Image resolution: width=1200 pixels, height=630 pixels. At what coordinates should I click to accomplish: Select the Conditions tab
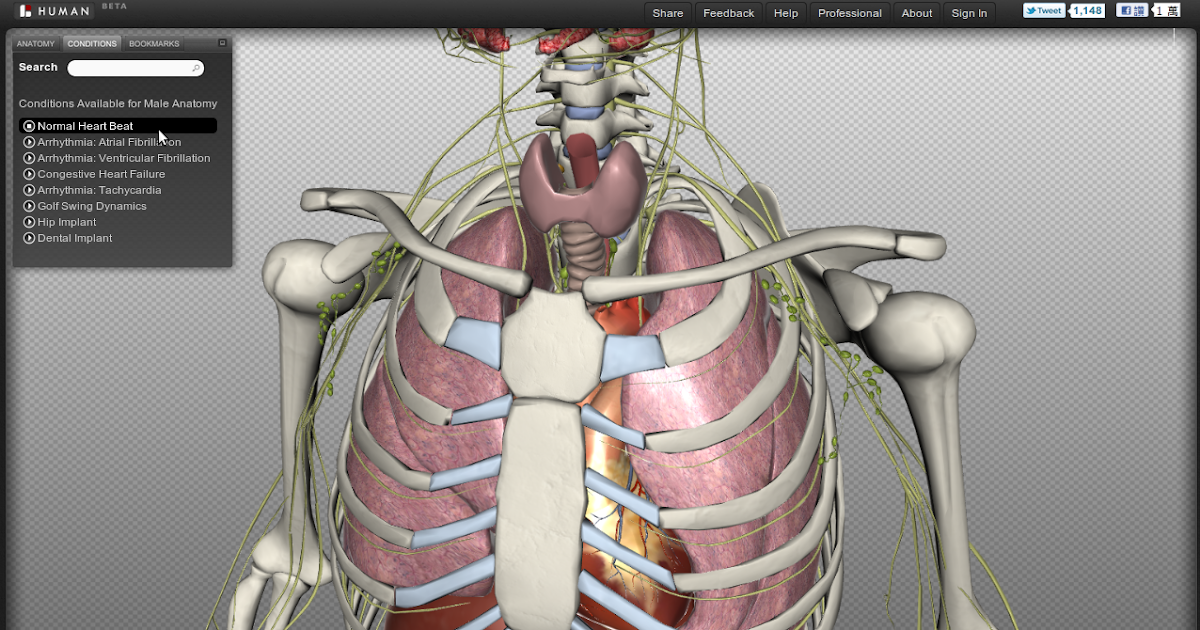91,43
